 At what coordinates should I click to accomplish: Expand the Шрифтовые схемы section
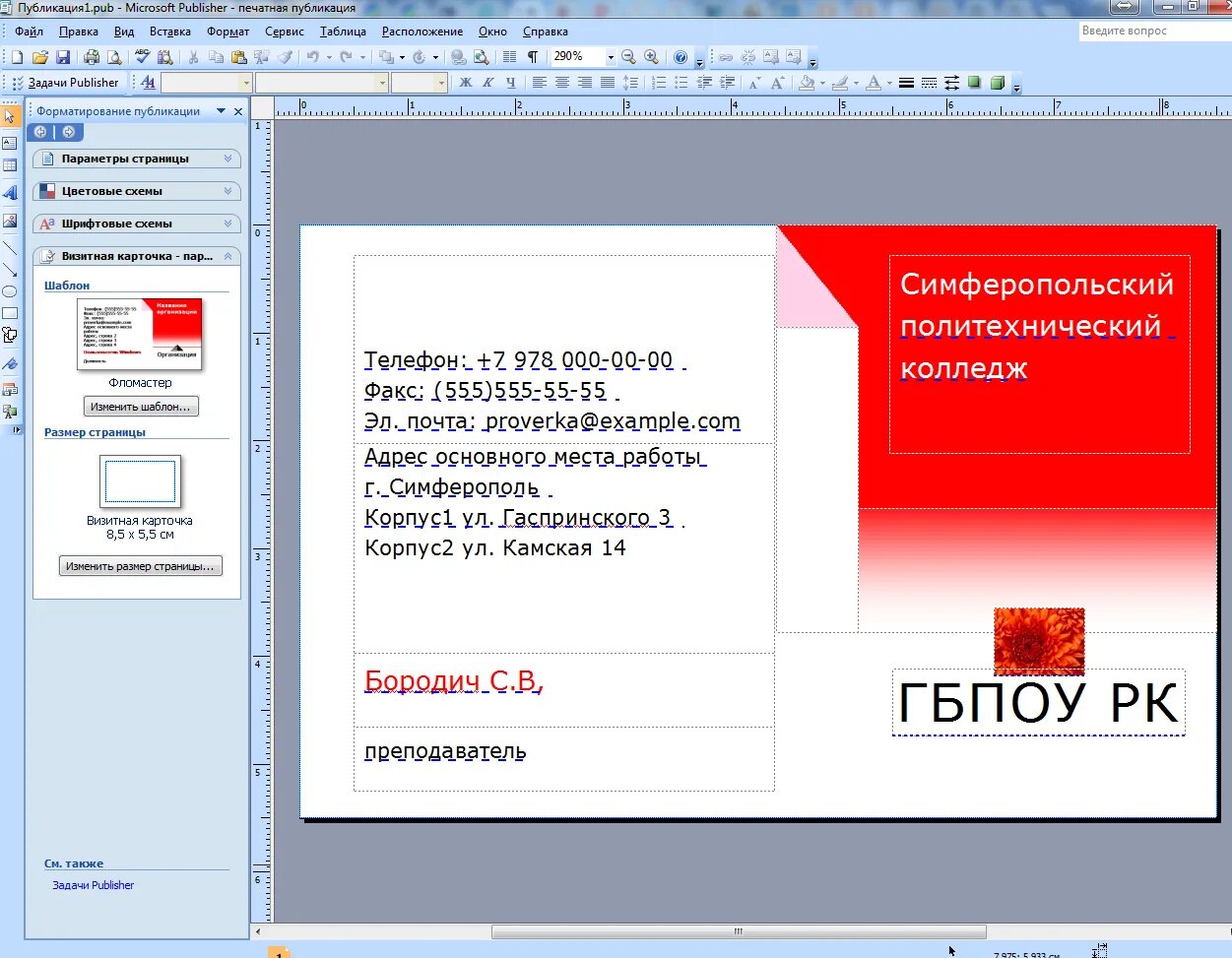coord(137,224)
